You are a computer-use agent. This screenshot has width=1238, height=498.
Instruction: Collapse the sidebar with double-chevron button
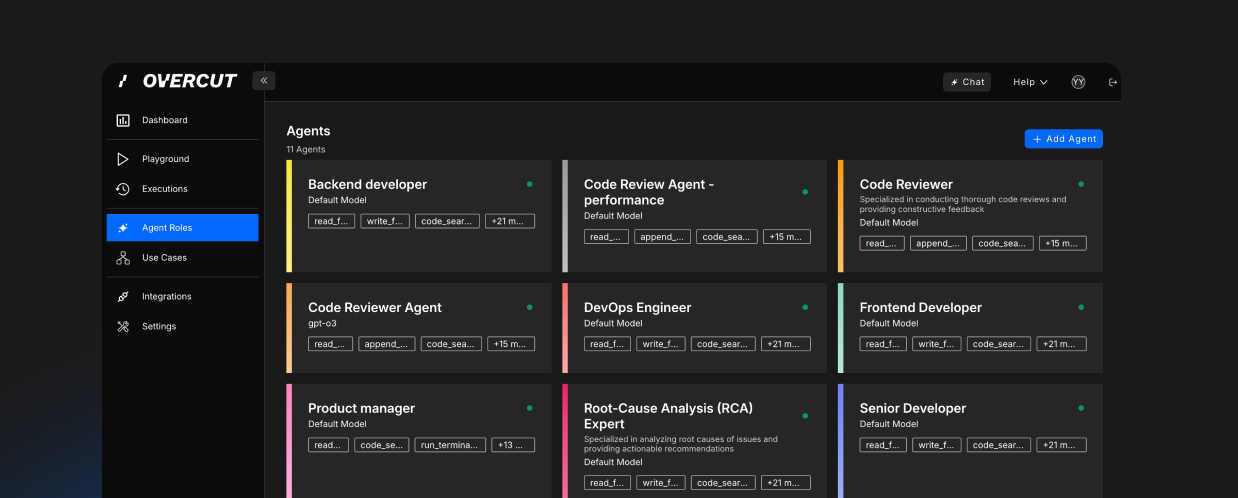click(264, 81)
